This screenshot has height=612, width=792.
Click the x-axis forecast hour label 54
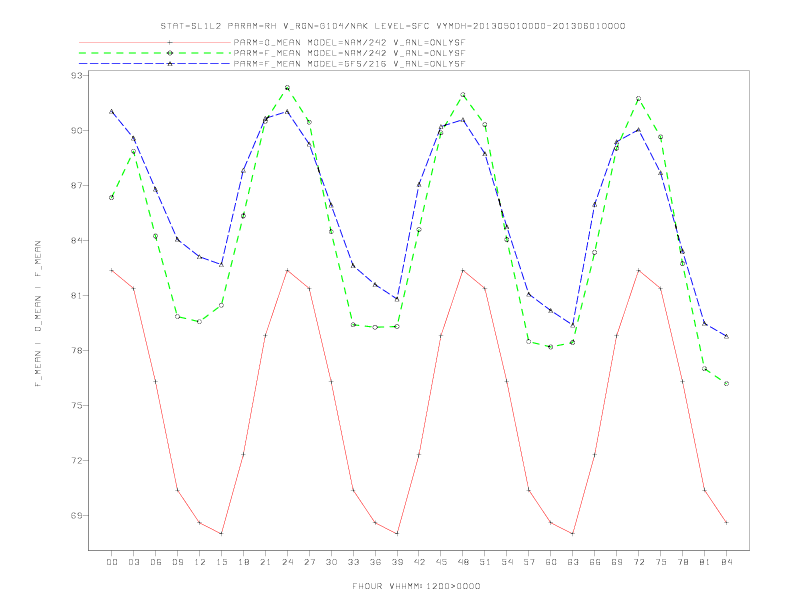(x=507, y=562)
